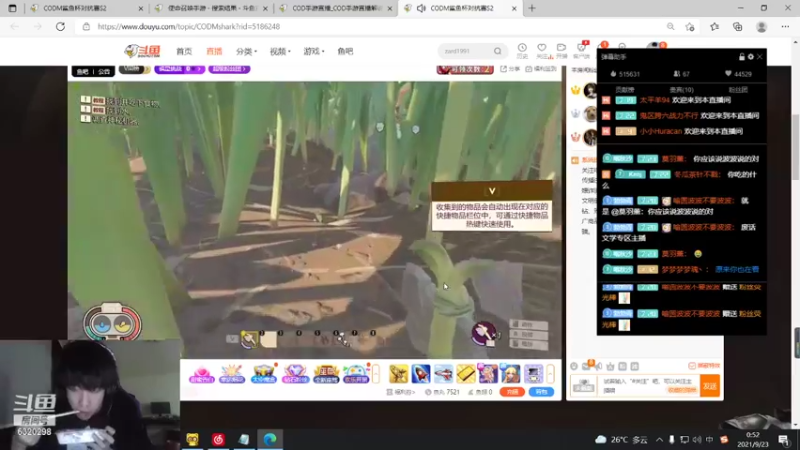The image size is (800, 450).
Task: Open a new browser tab
Action: click(x=532, y=8)
